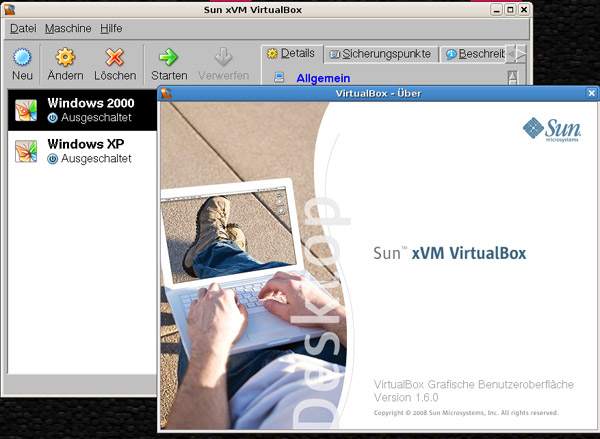Click the Verwerfen discard icon

pyautogui.click(x=223, y=58)
